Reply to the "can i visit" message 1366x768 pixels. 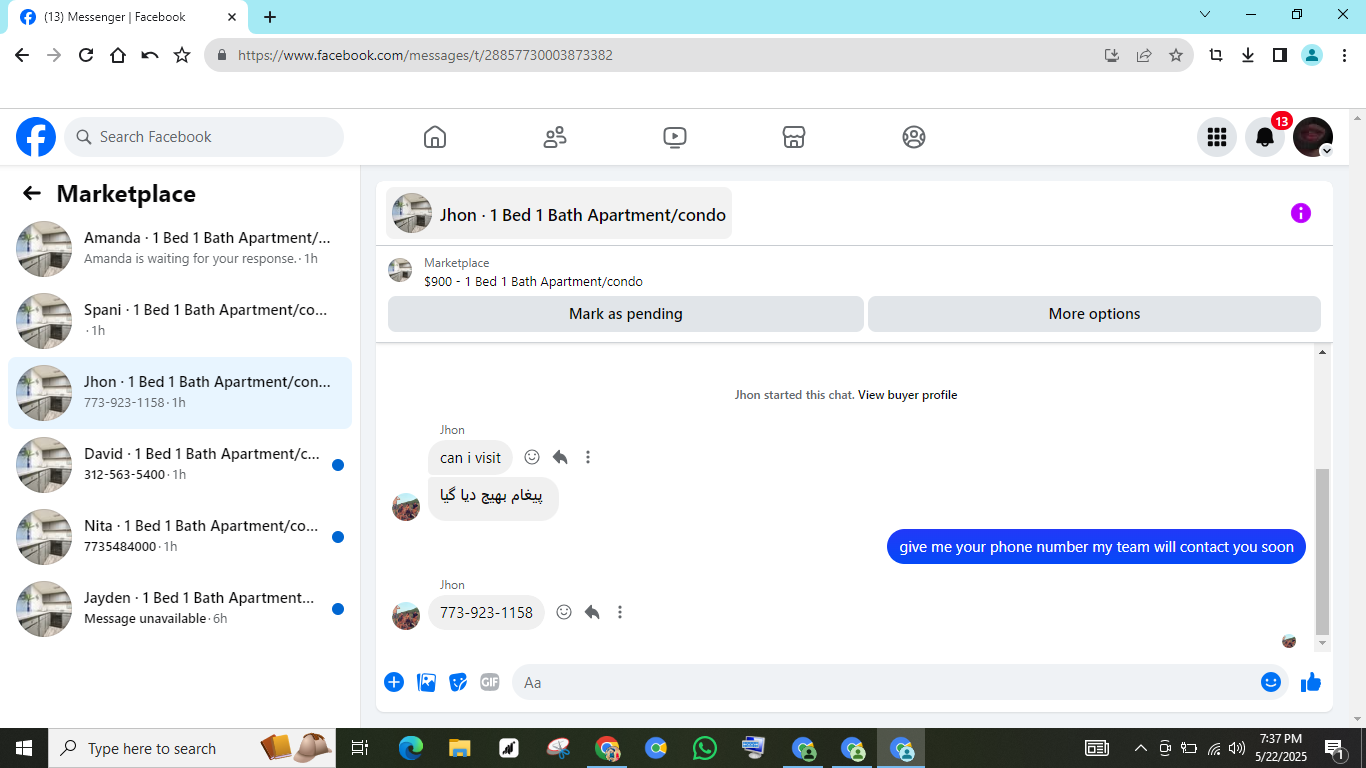point(560,457)
